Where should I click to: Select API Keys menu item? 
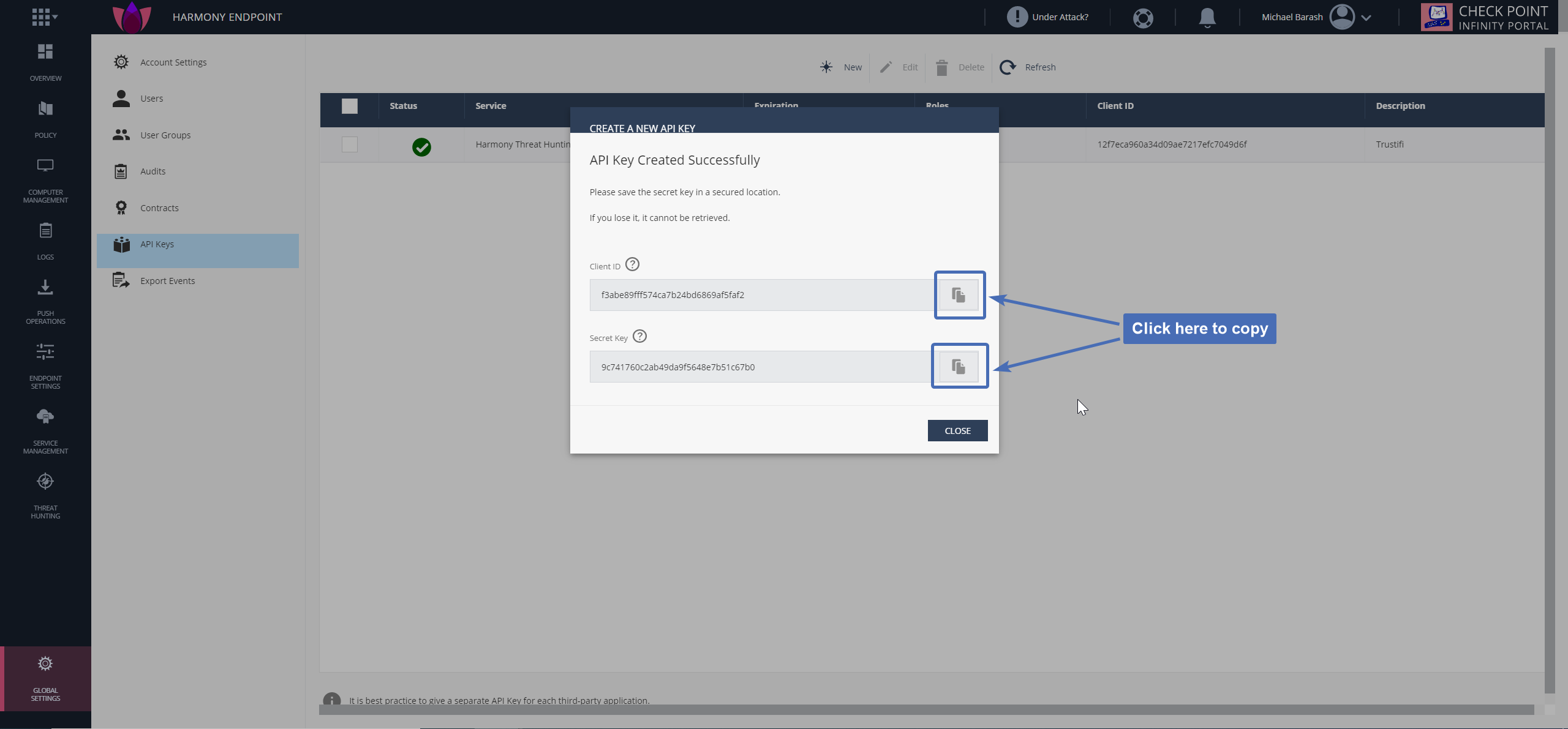click(x=197, y=250)
